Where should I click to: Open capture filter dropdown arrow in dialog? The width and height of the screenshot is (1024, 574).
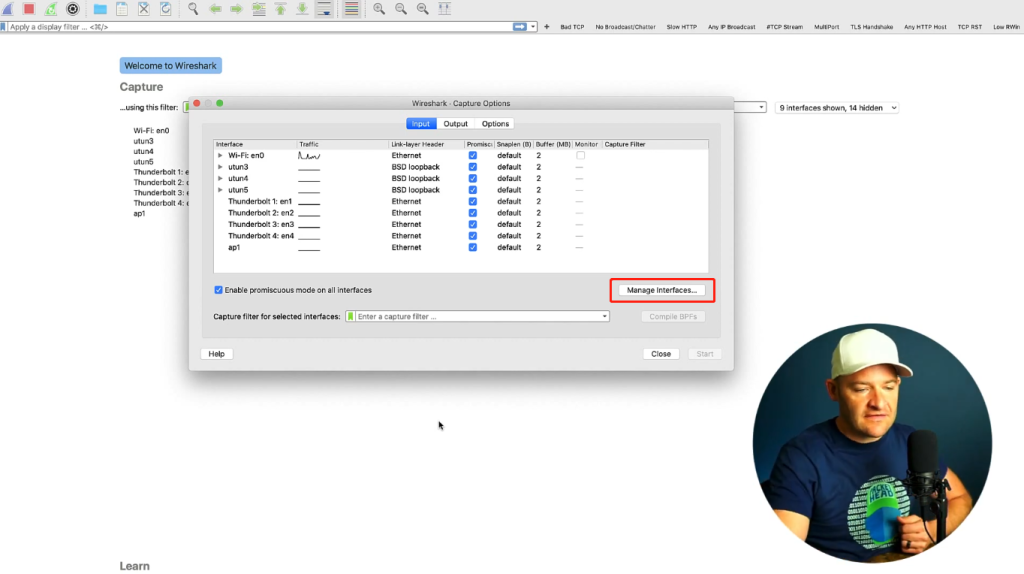click(x=605, y=317)
